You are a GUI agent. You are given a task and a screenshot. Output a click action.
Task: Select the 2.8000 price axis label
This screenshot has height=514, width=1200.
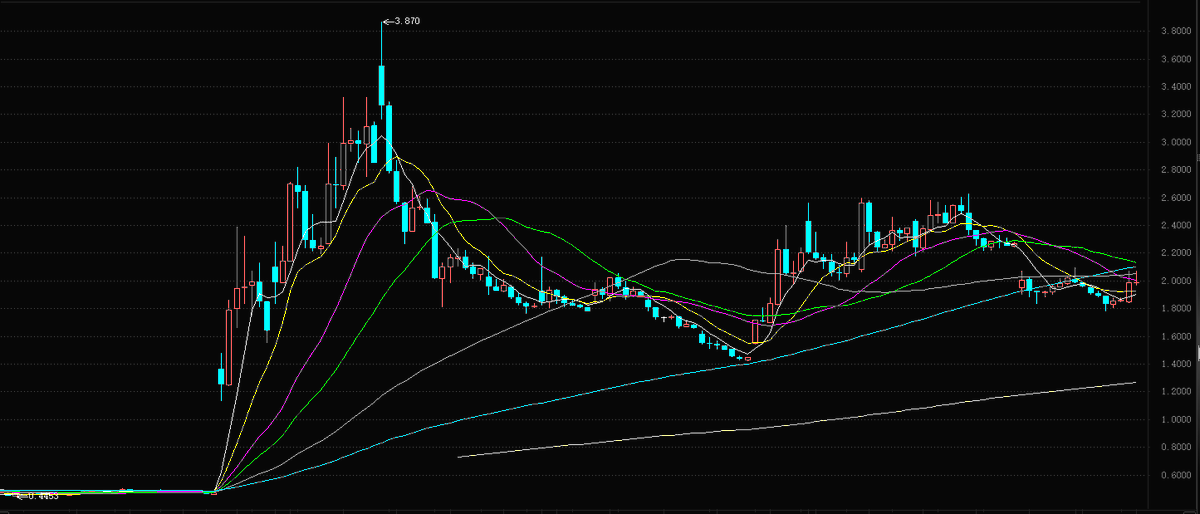click(1175, 170)
